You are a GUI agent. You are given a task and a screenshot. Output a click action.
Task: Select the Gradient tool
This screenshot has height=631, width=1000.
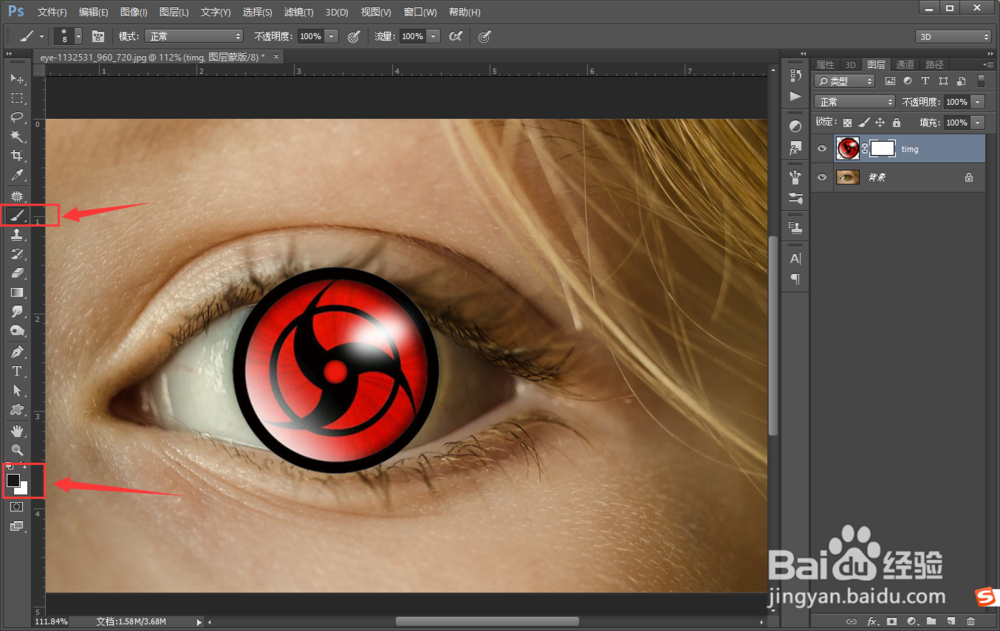[x=17, y=292]
